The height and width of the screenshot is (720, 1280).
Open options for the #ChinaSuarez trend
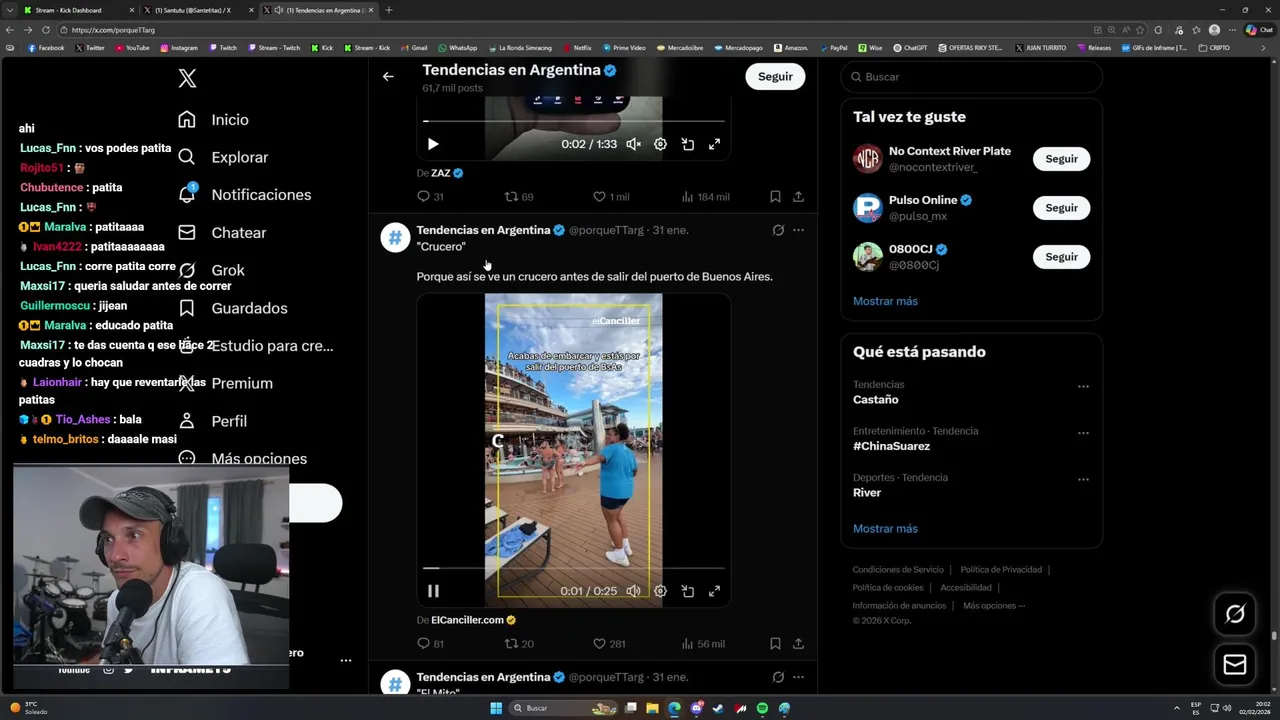point(1083,433)
